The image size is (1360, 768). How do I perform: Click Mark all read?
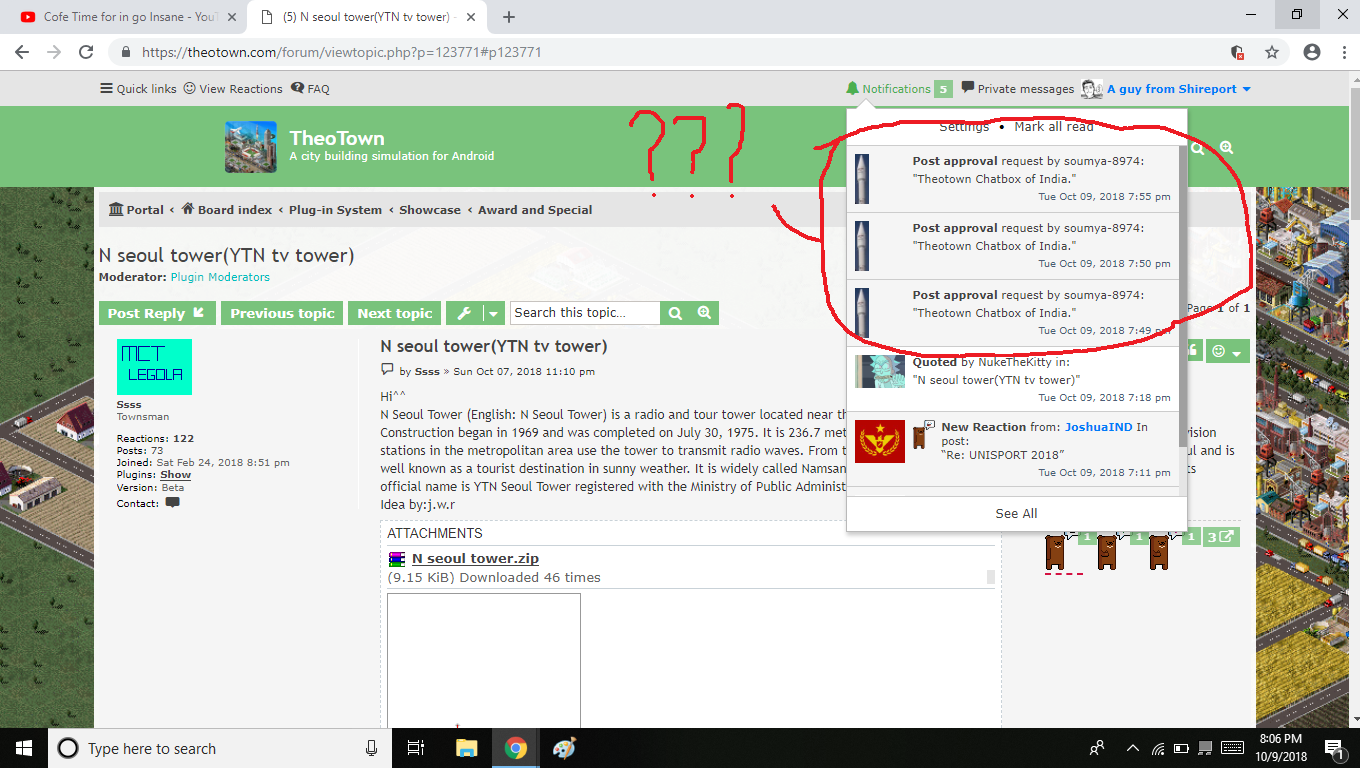pyautogui.click(x=1054, y=127)
